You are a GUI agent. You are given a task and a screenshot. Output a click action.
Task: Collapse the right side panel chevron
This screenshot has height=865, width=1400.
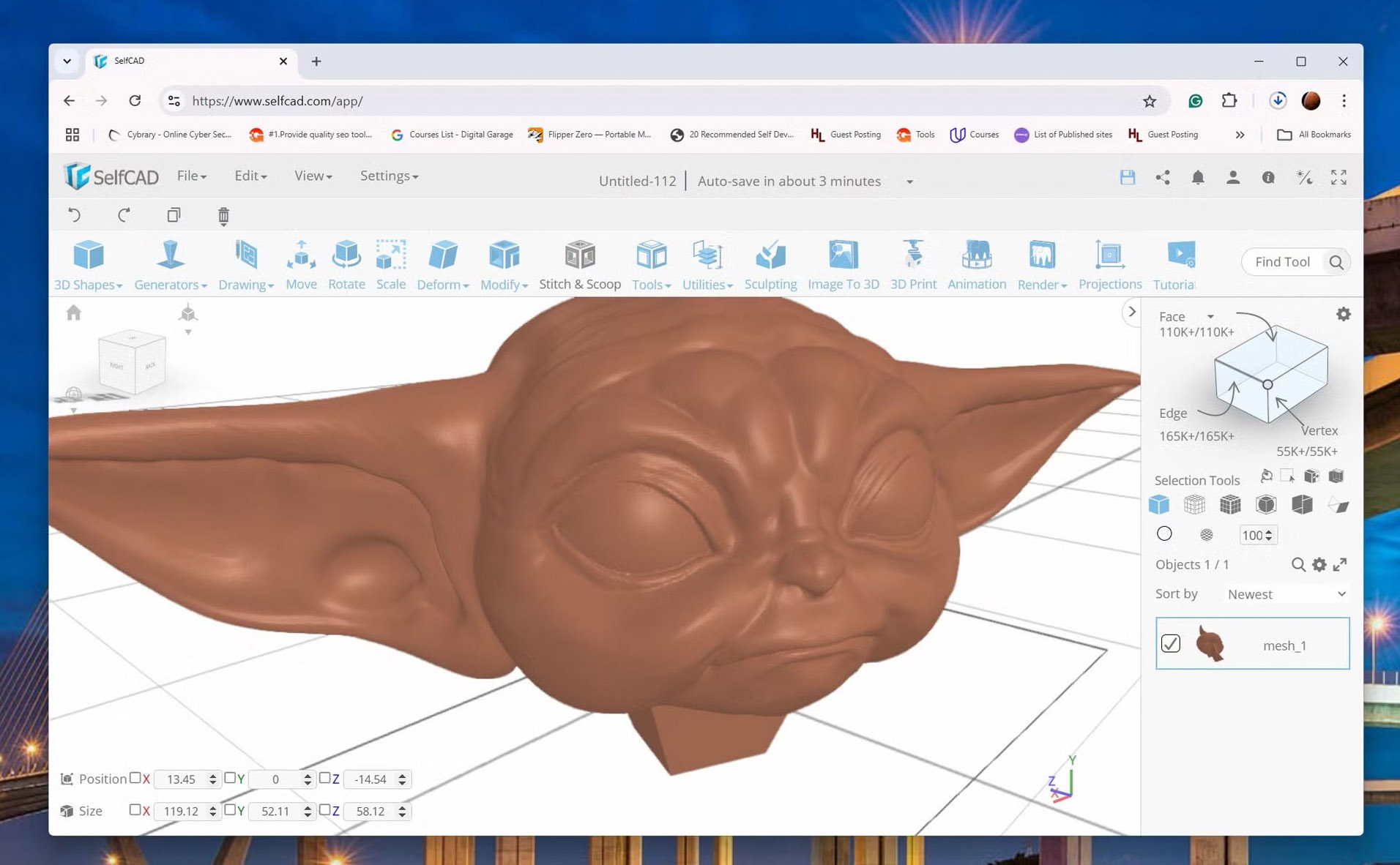coord(1132,312)
